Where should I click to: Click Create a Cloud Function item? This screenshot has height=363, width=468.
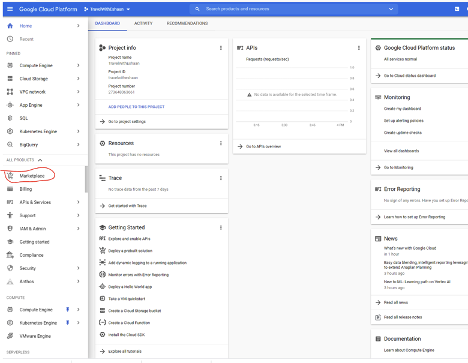pyautogui.click(x=129, y=323)
